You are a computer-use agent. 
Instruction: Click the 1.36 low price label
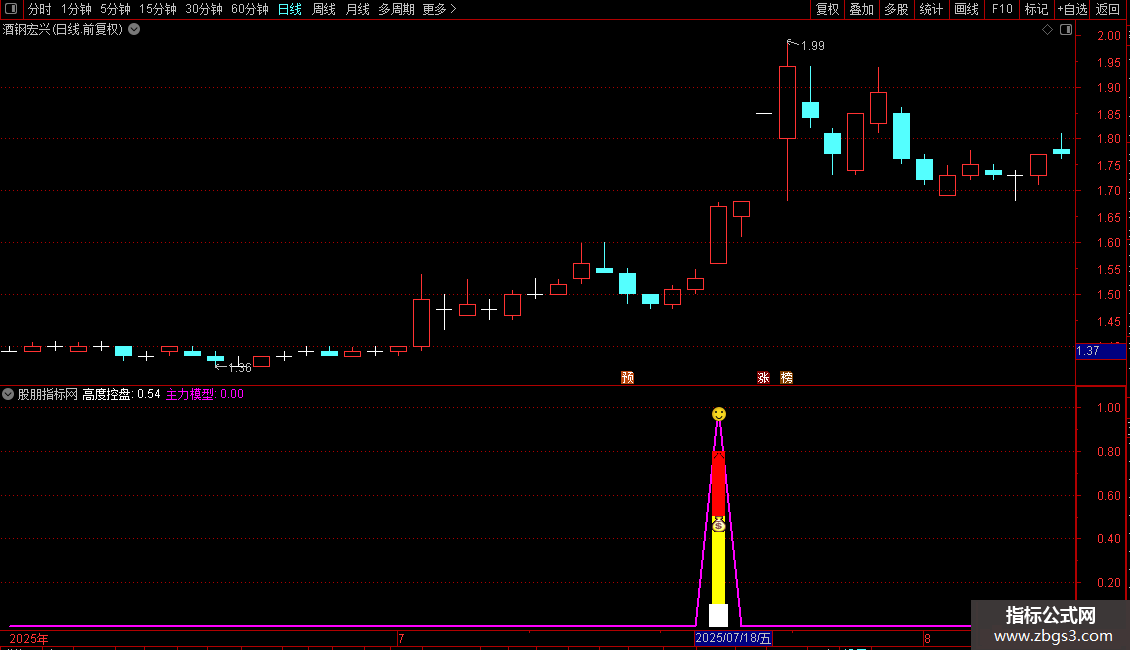(x=240, y=368)
